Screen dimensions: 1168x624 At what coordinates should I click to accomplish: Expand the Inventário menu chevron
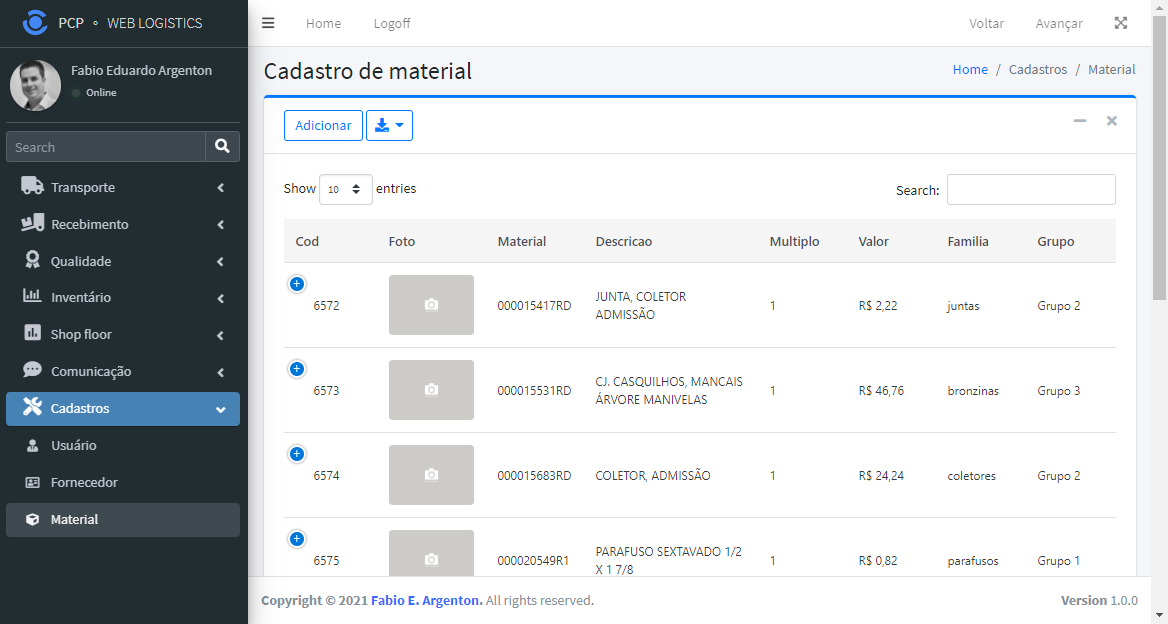click(220, 299)
